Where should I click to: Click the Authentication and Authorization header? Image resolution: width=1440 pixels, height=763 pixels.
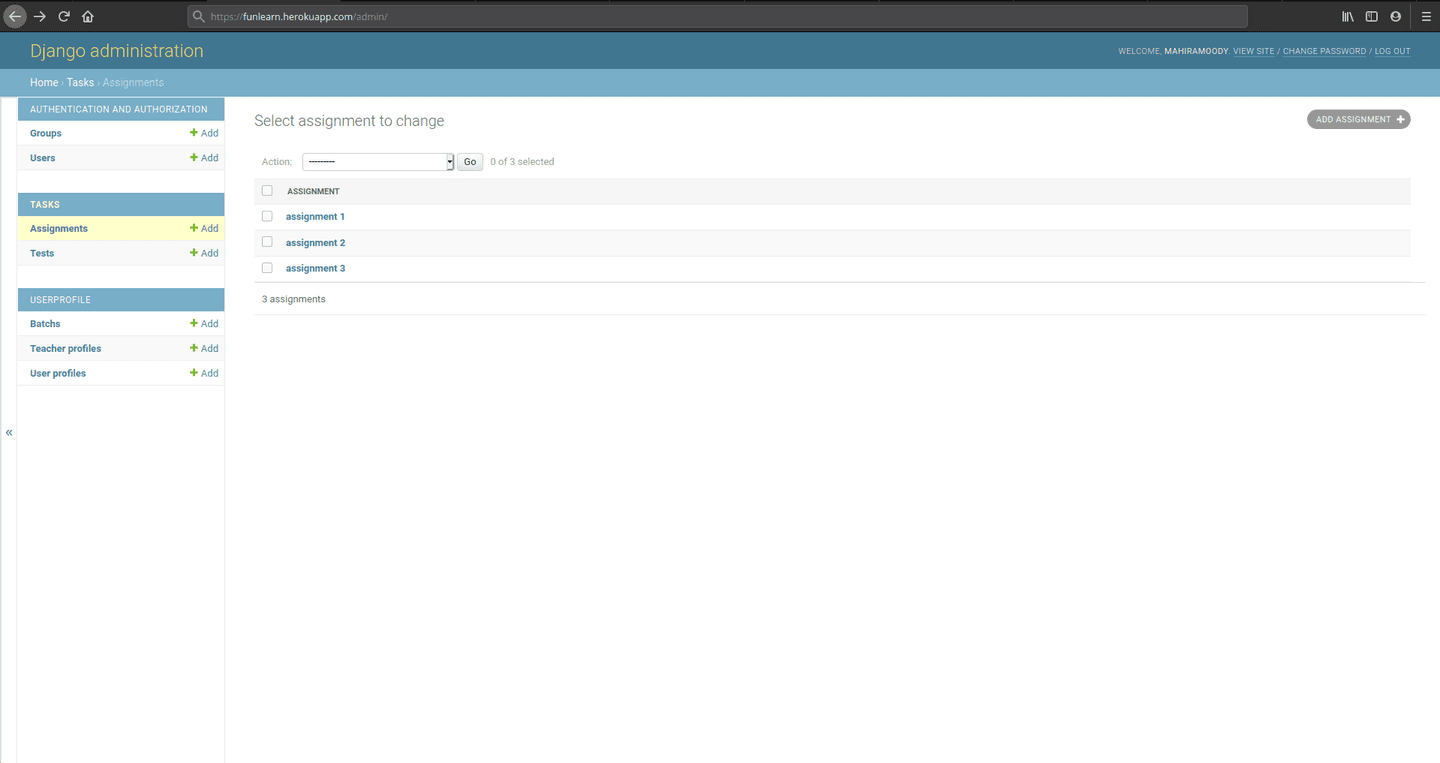119,109
